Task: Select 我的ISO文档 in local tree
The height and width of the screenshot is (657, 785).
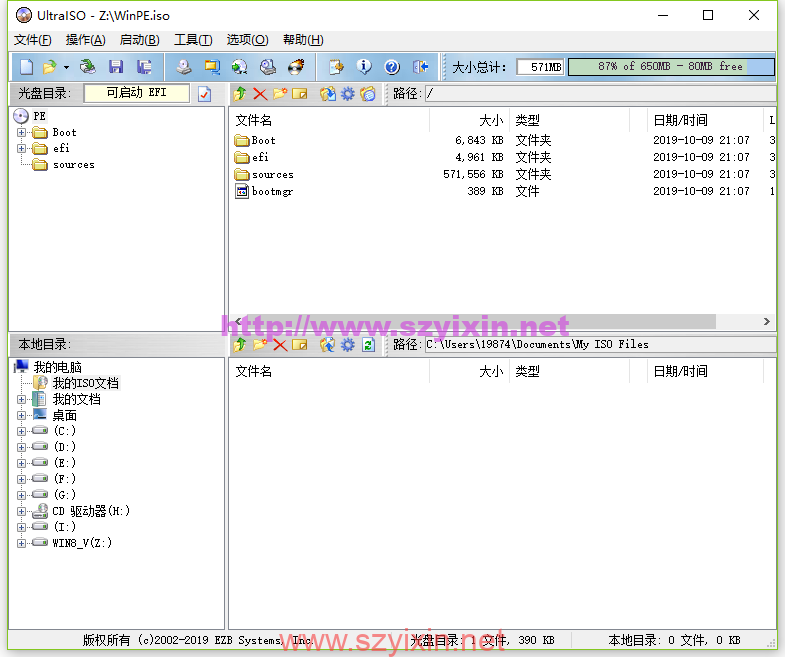Action: point(86,383)
